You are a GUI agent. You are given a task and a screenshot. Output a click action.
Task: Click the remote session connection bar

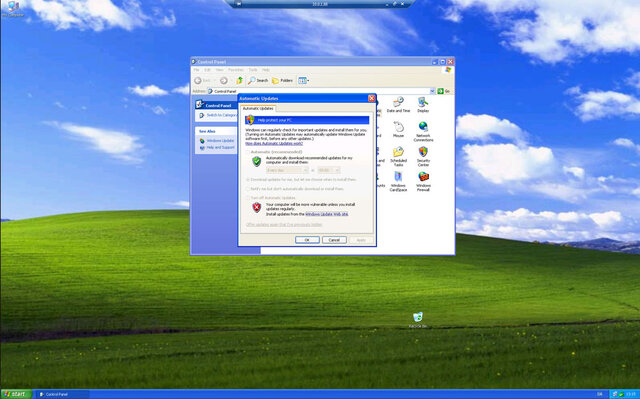(x=320, y=4)
